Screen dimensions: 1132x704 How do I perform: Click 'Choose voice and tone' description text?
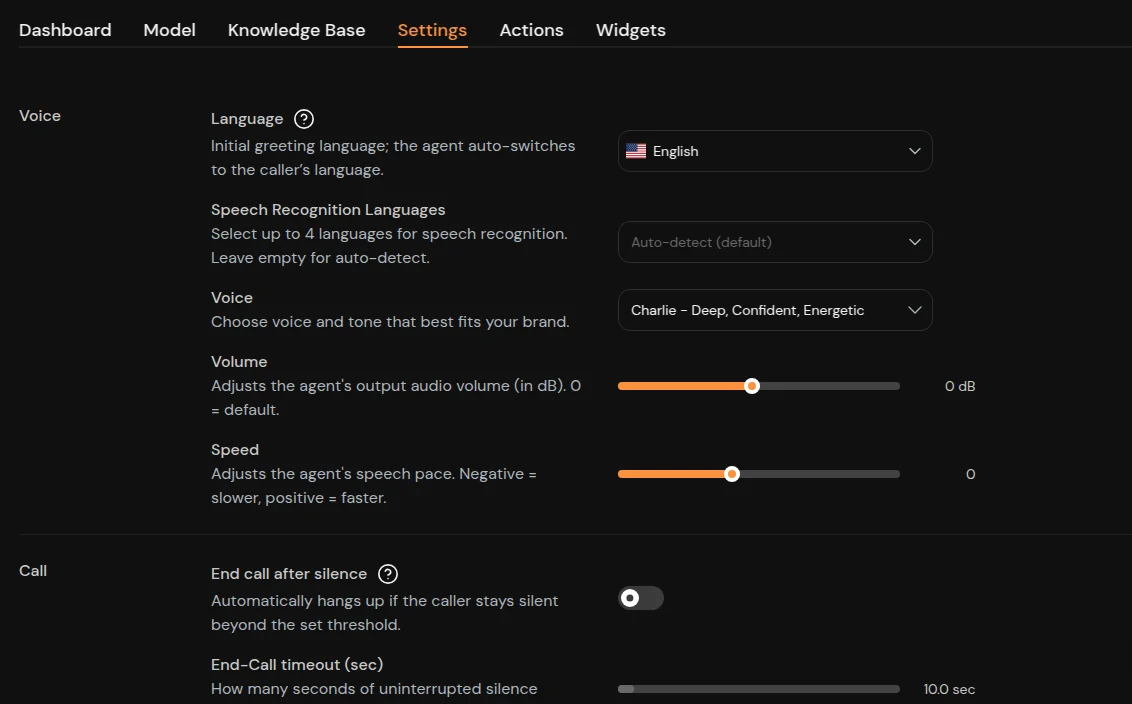(390, 321)
